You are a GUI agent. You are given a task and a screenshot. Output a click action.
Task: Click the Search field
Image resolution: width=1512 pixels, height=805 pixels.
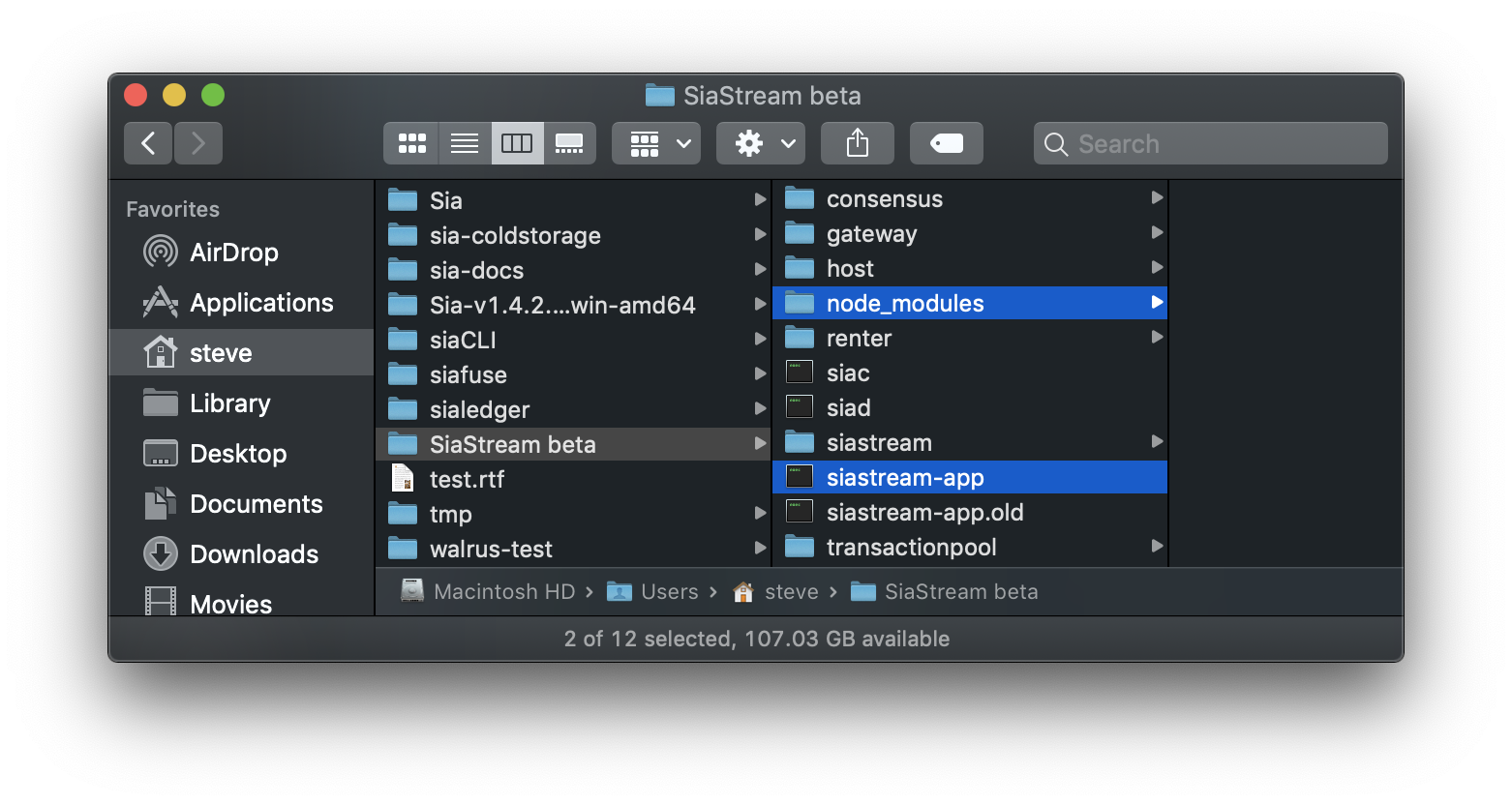(1210, 143)
